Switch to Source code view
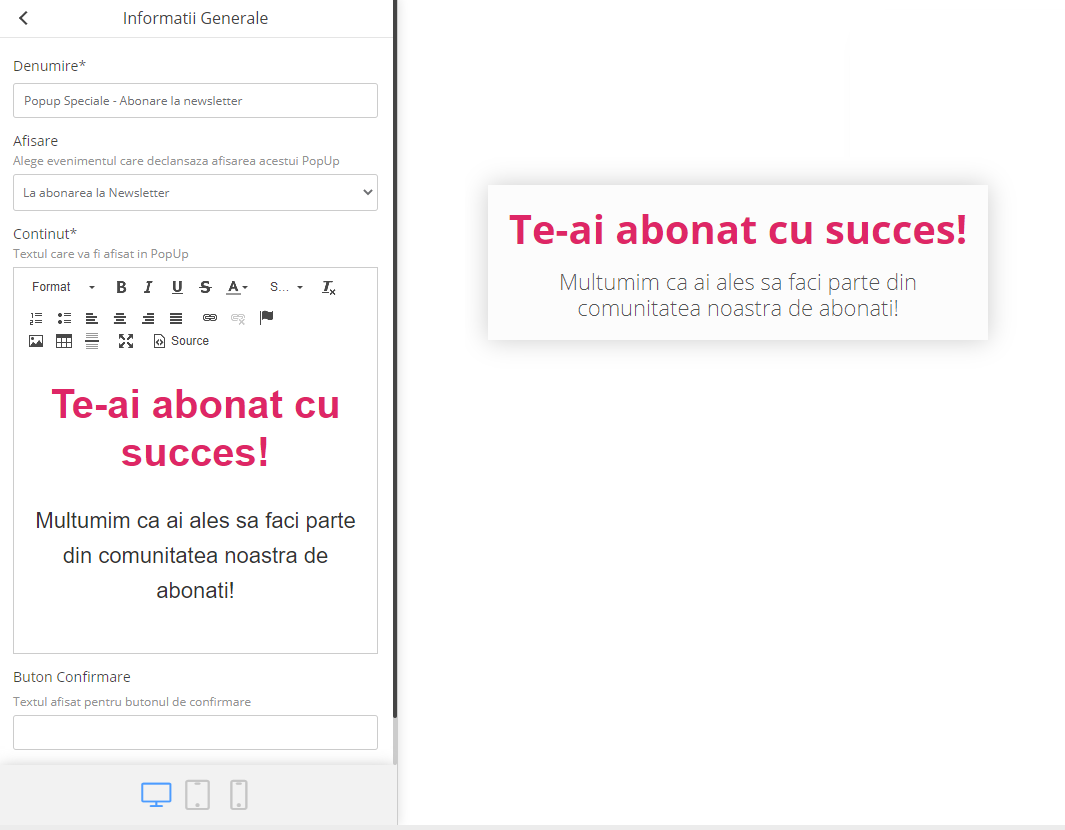Screen dimensions: 1065x830 coord(181,341)
